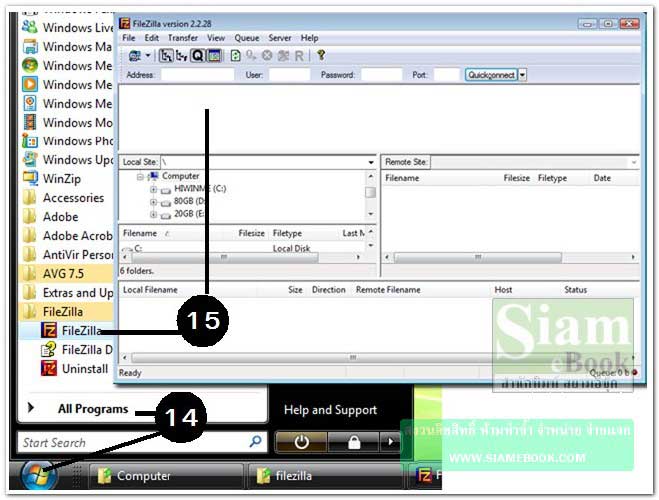Click the Uninstall FileZilla shortcut
Image resolution: width=659 pixels, height=500 pixels.
[74, 368]
